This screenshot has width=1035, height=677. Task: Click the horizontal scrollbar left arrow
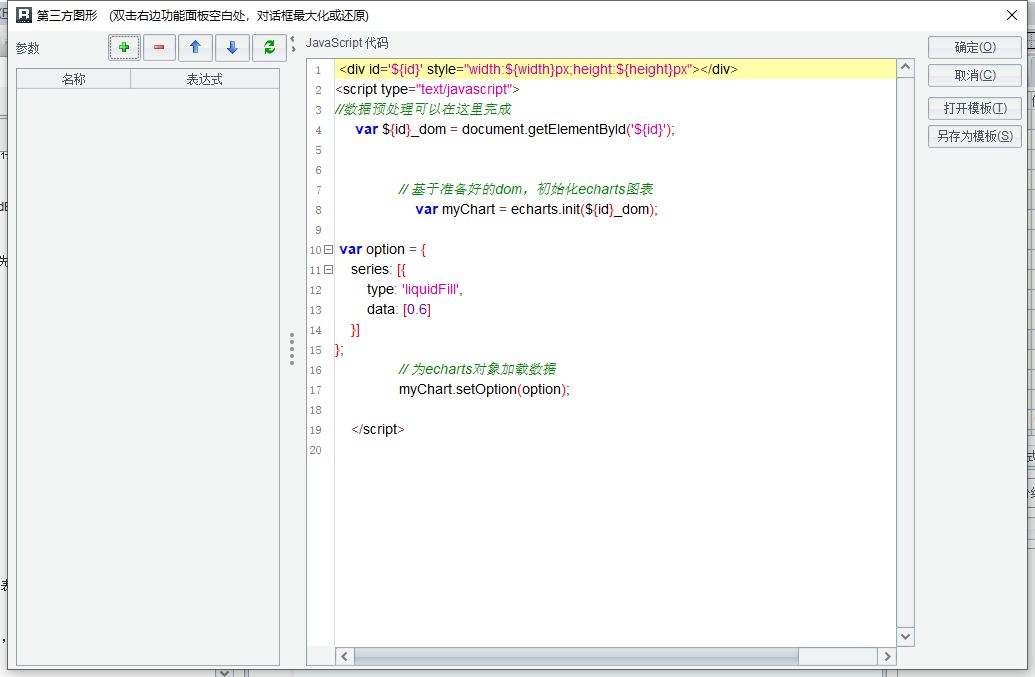(x=344, y=656)
